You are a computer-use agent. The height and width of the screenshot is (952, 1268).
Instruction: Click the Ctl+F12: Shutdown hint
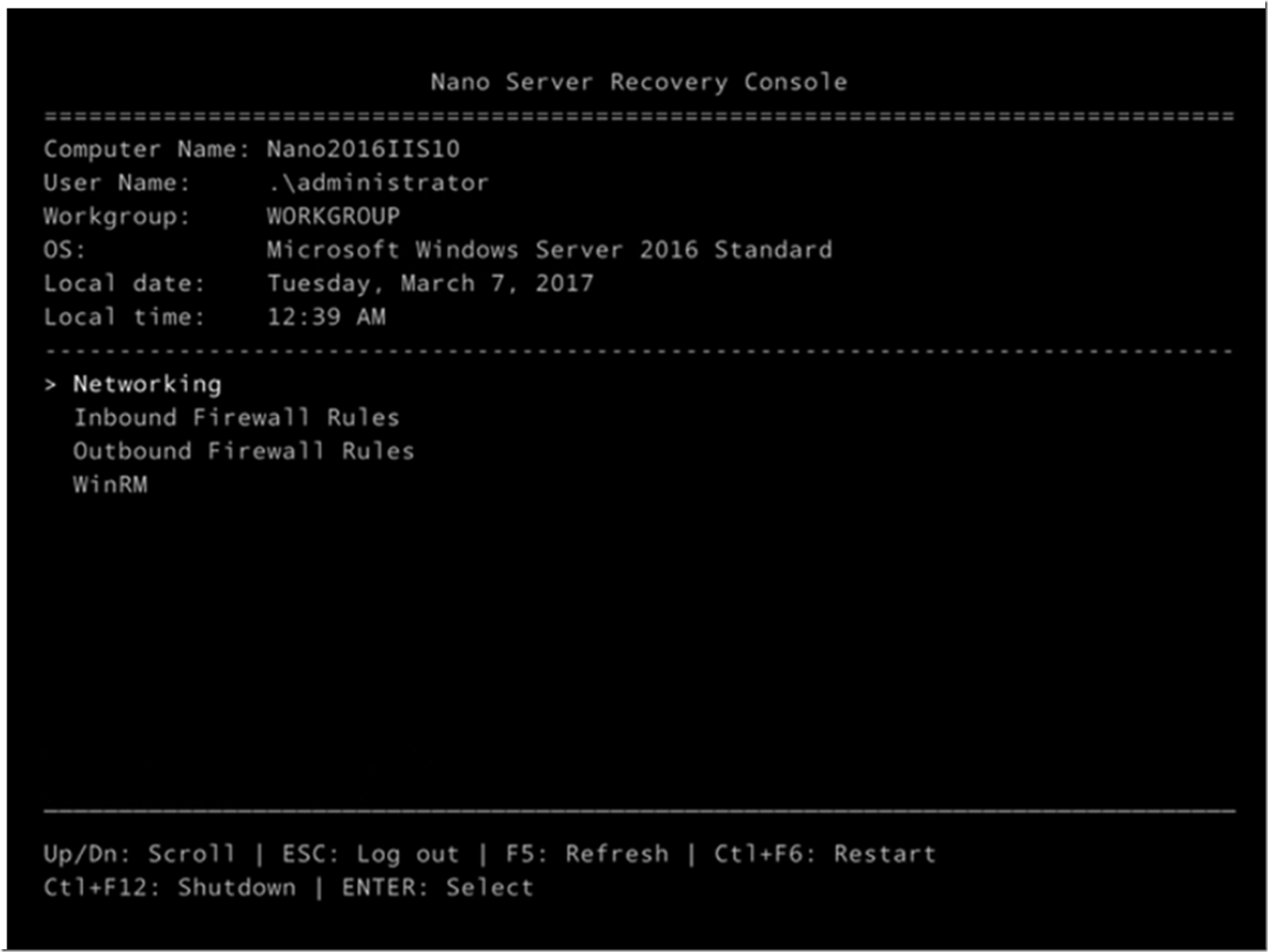point(169,887)
